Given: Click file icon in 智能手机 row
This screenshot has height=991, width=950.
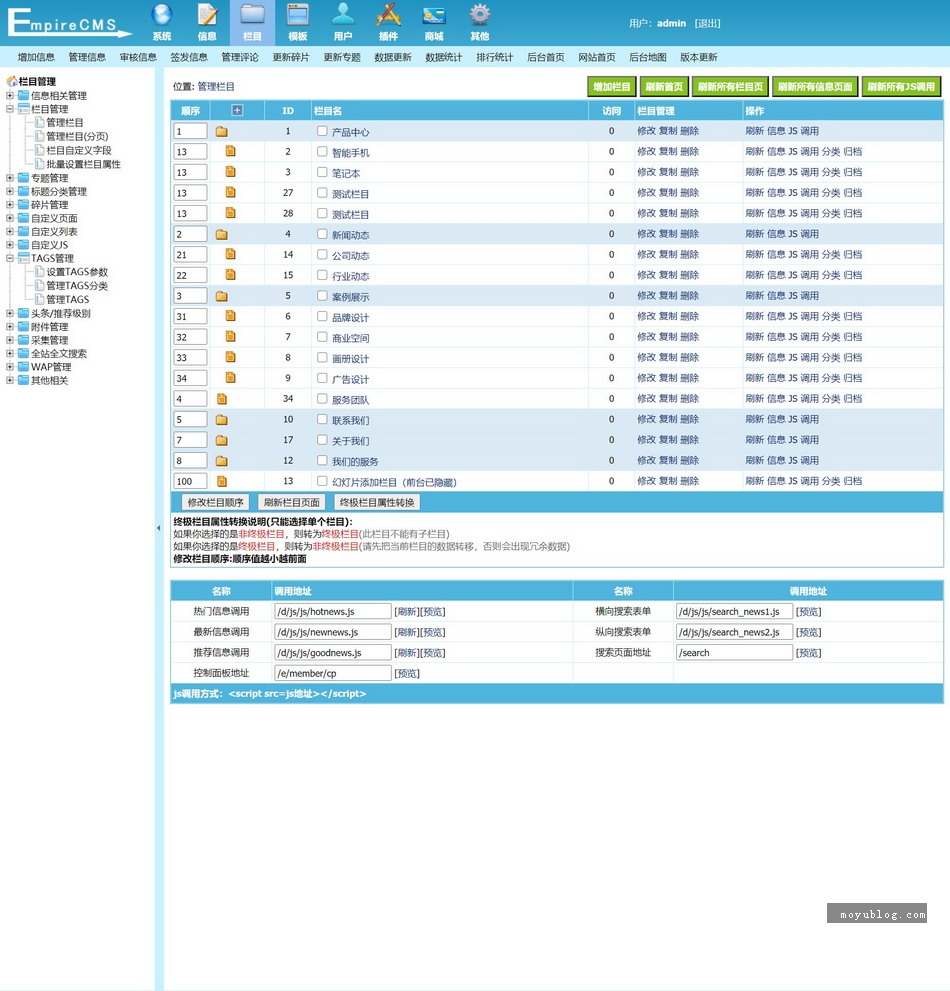Looking at the screenshot, I should [231, 152].
